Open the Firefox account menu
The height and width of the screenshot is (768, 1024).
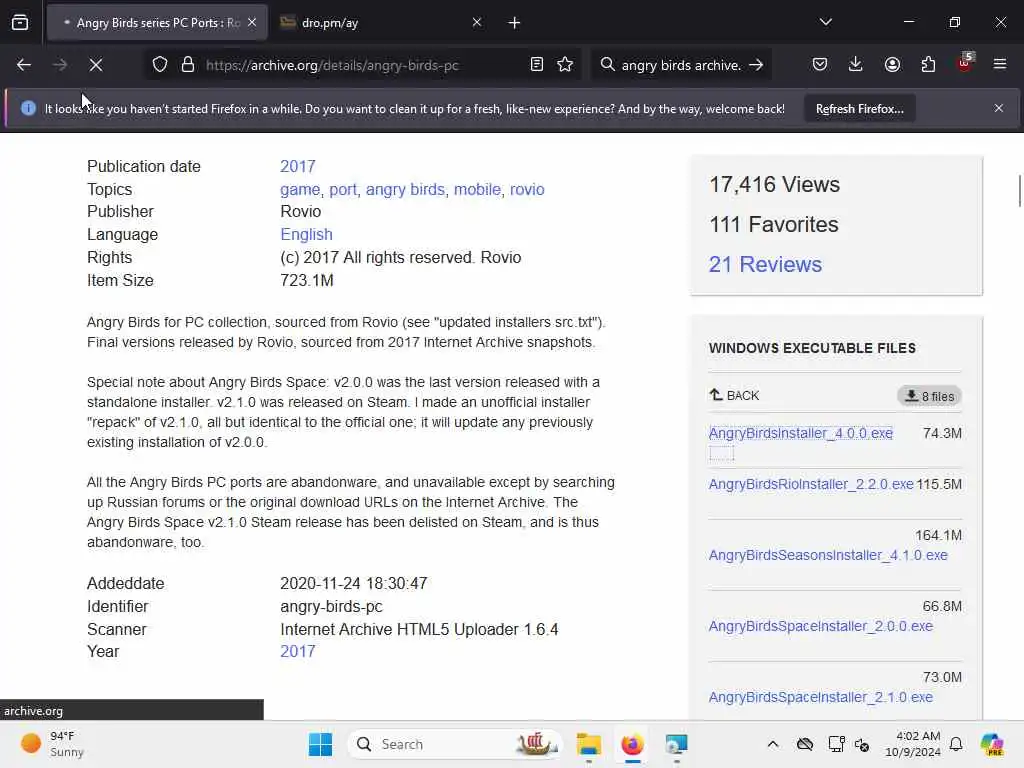click(892, 65)
